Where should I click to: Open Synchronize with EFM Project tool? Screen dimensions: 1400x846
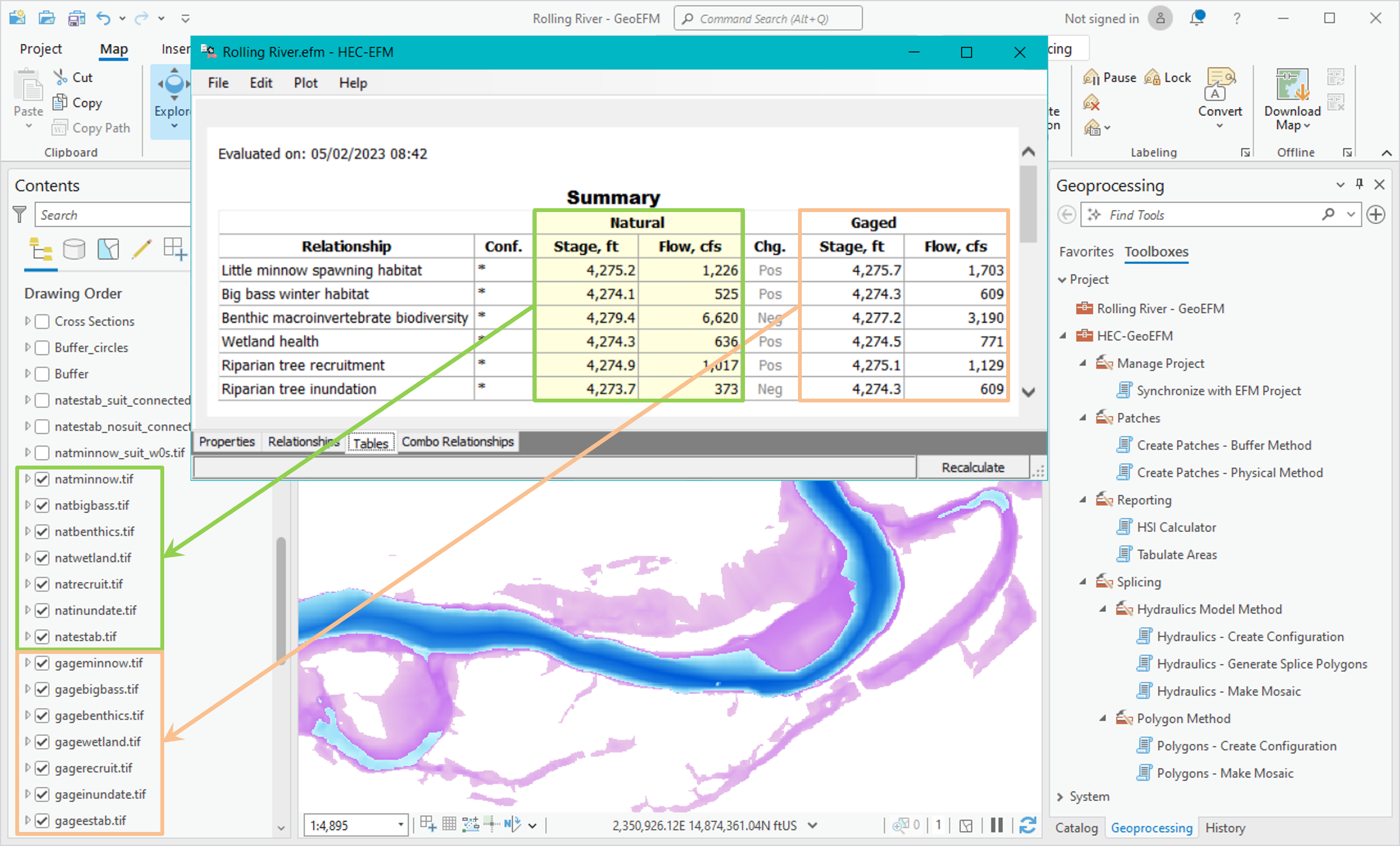pos(1218,391)
